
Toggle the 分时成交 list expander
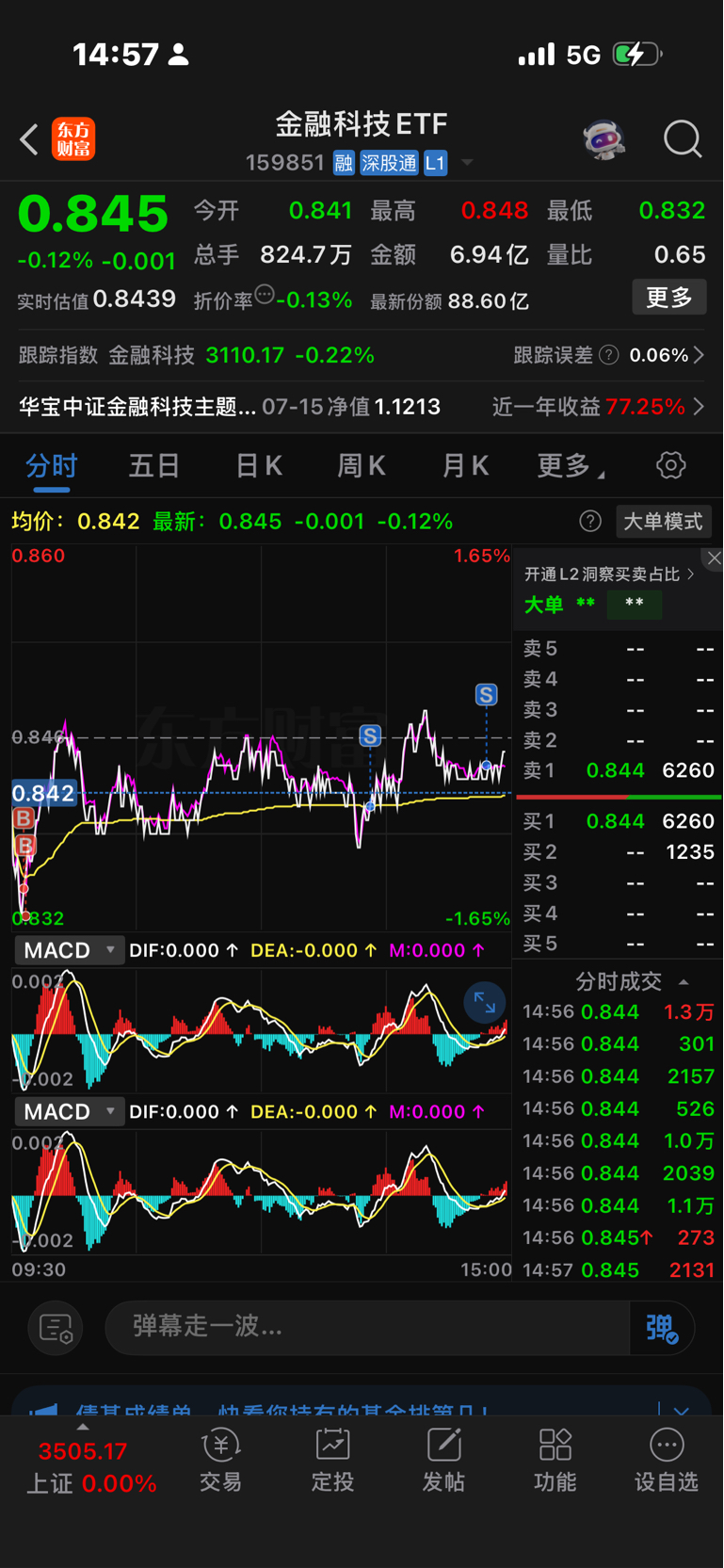684,982
